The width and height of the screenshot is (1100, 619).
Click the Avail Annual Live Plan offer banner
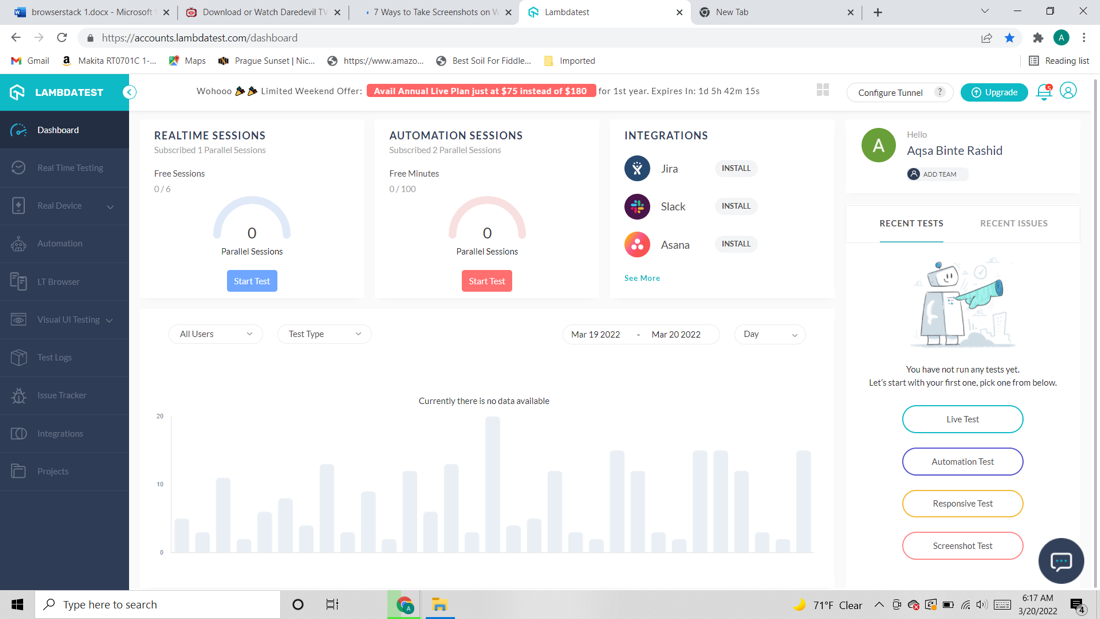481,91
